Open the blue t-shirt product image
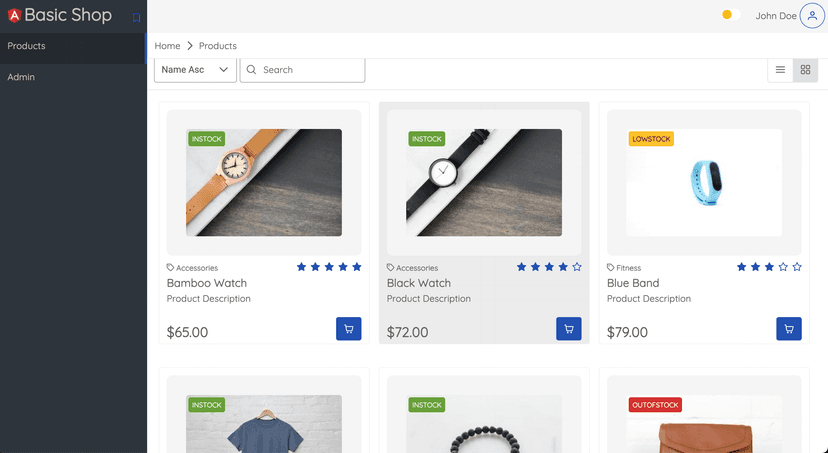Image resolution: width=828 pixels, height=453 pixels. tap(264, 424)
